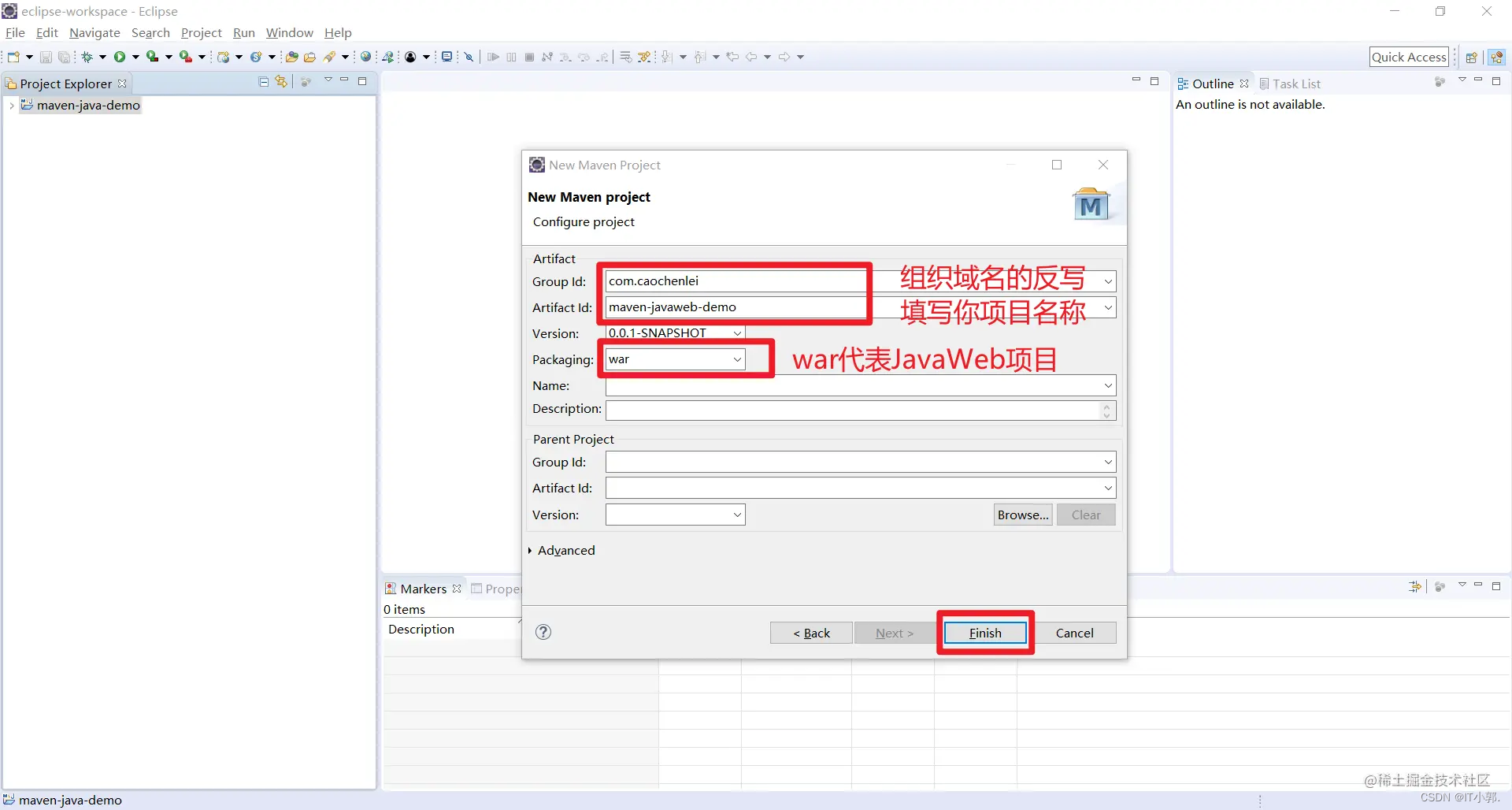The height and width of the screenshot is (810, 1512).
Task: Open the Parent Project Artifact Id dropdown
Action: [1108, 488]
